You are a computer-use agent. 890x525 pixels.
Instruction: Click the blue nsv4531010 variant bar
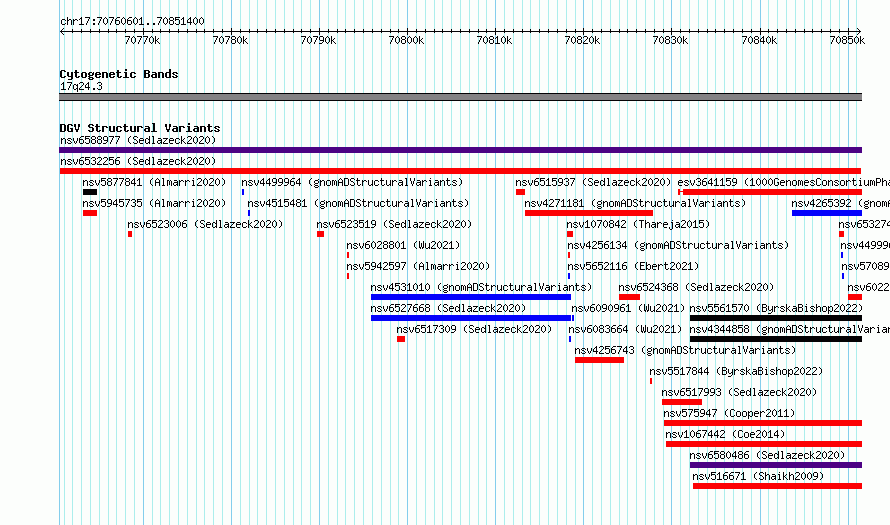point(471,297)
